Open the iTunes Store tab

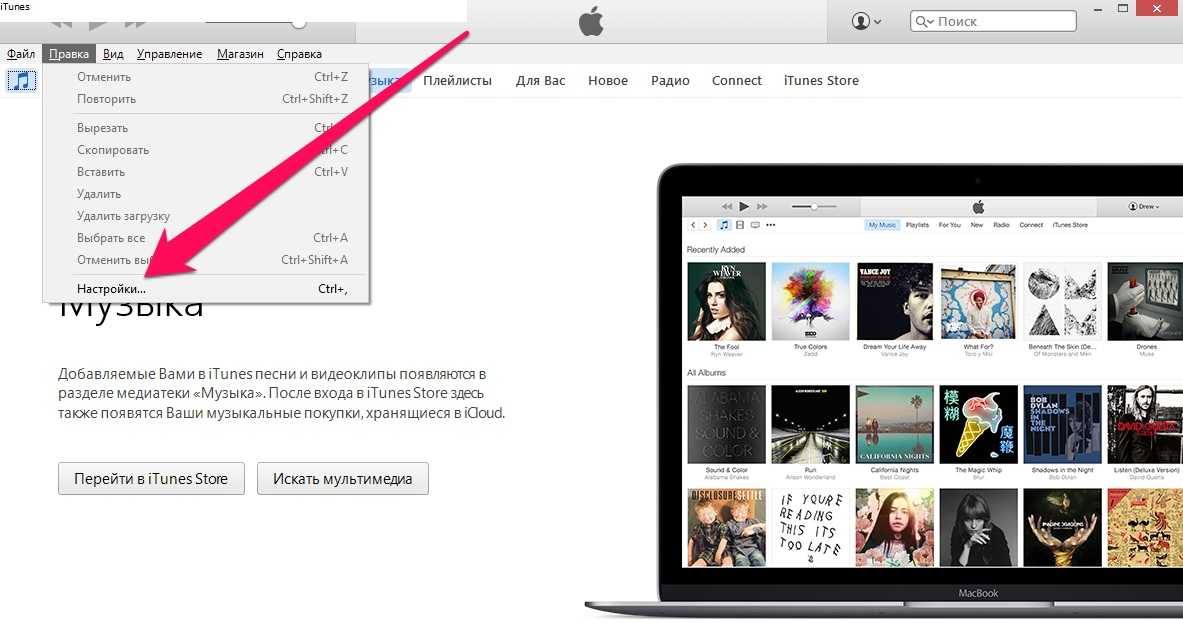click(820, 81)
